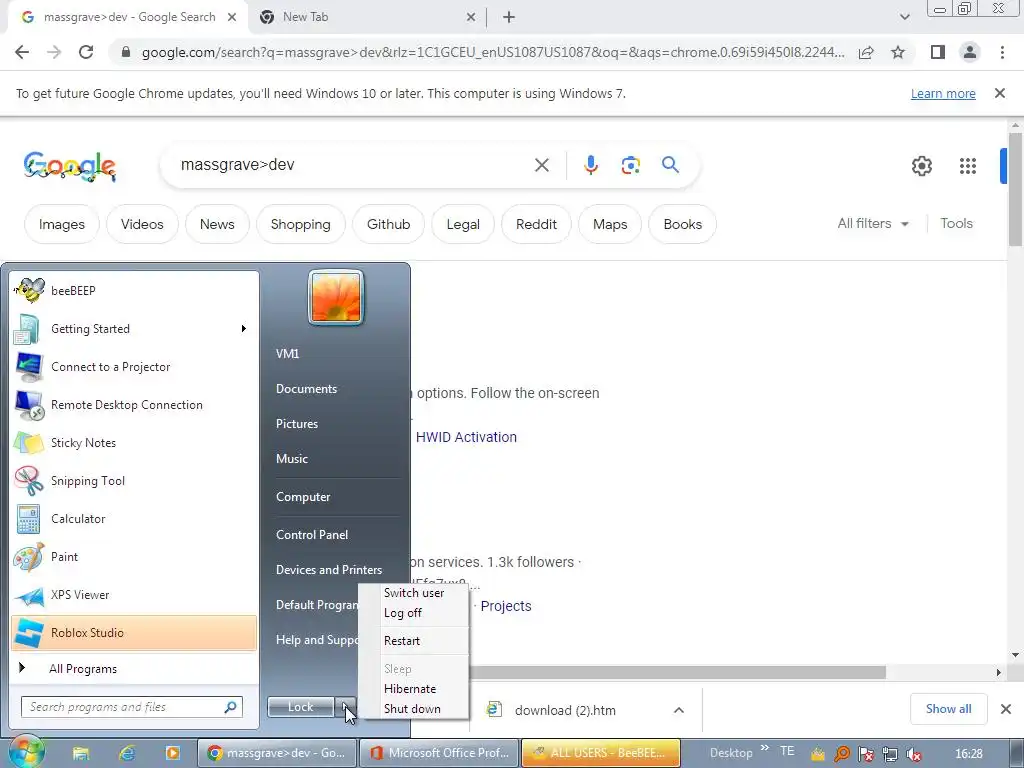Viewport: 1024px width, 768px height.
Task: Open the Google apps grid
Action: point(968,166)
